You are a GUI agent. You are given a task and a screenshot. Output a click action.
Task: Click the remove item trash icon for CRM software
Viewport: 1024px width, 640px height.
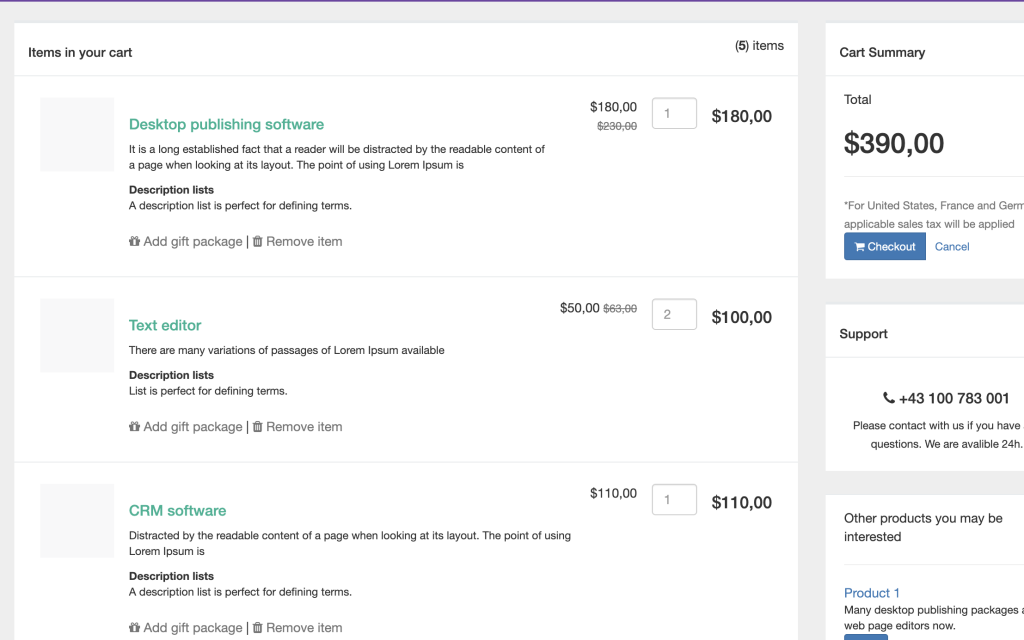click(x=259, y=627)
